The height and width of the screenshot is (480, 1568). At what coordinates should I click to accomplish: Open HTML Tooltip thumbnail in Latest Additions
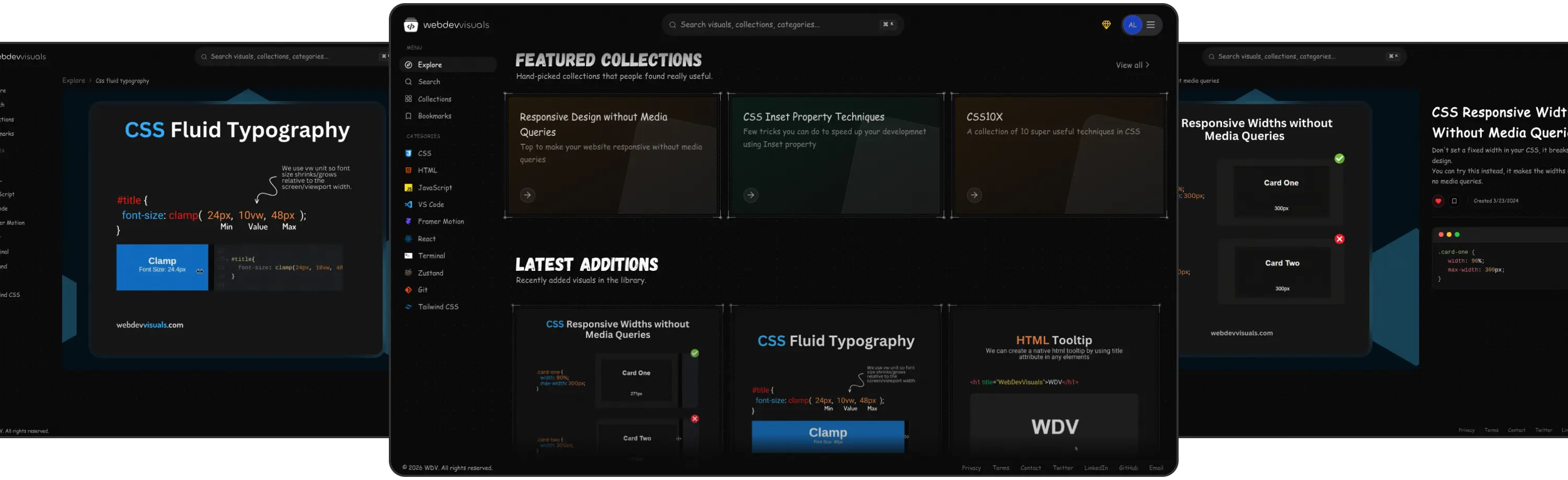tap(1054, 381)
